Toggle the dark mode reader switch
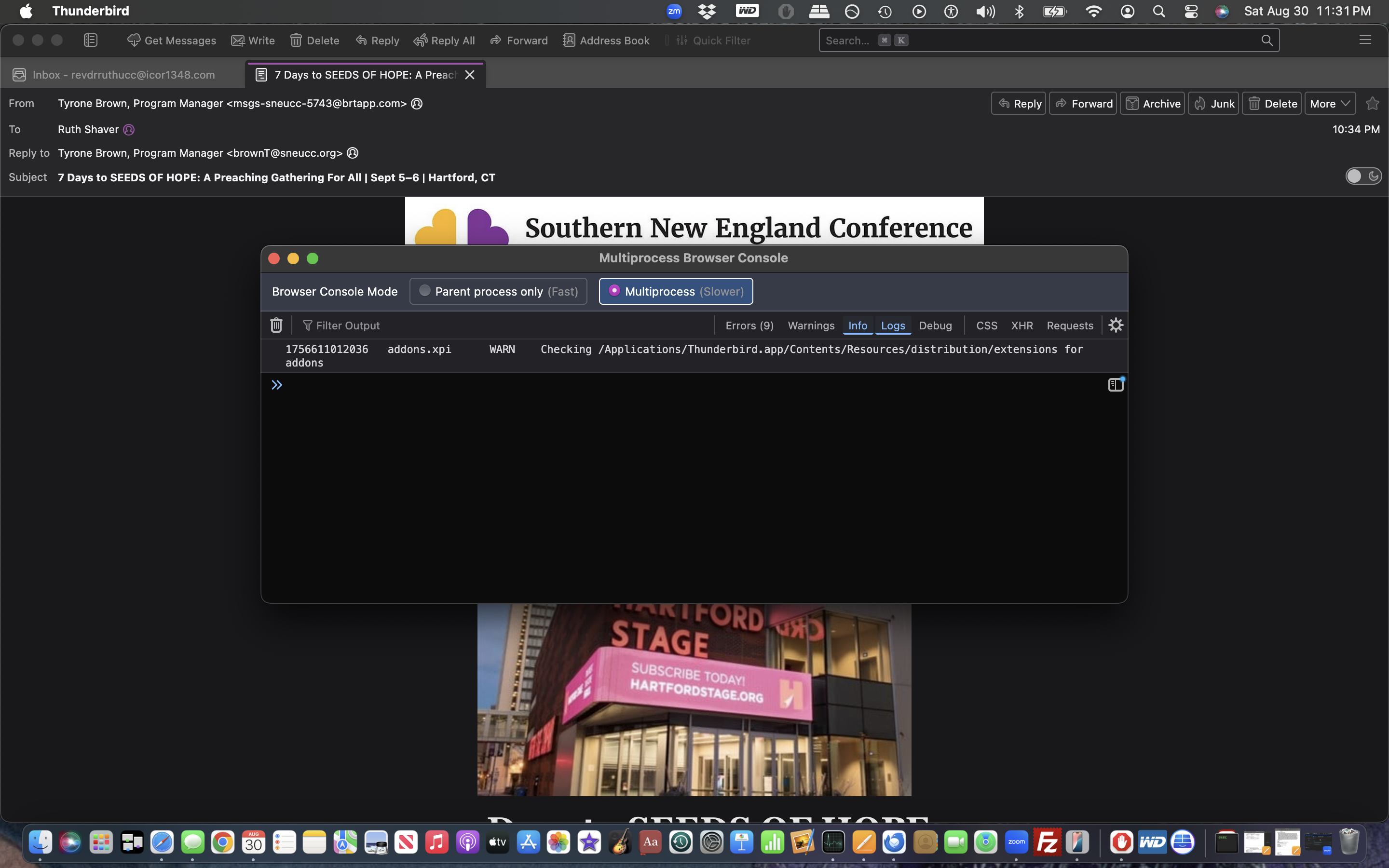The width and height of the screenshot is (1389, 868). click(1363, 176)
